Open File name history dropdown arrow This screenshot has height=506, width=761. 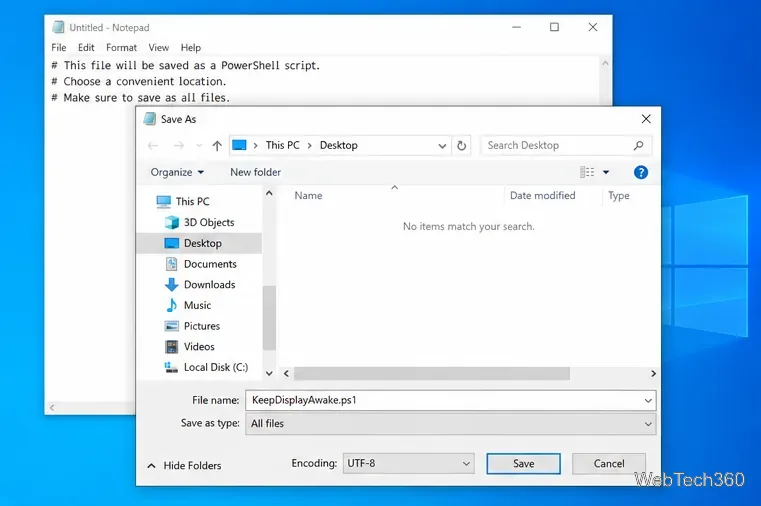tap(648, 401)
